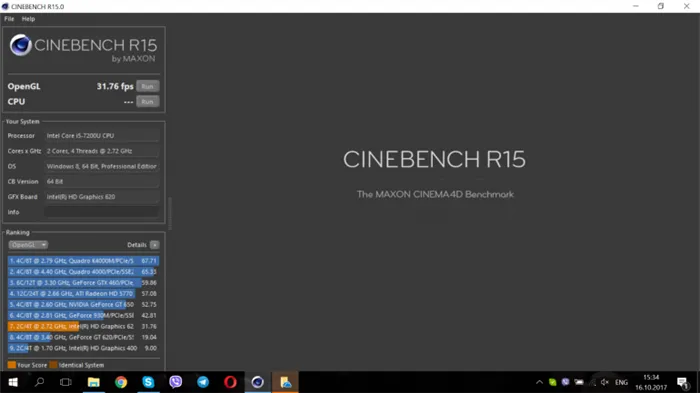
Task: Open Viber from the taskbar
Action: point(176,382)
